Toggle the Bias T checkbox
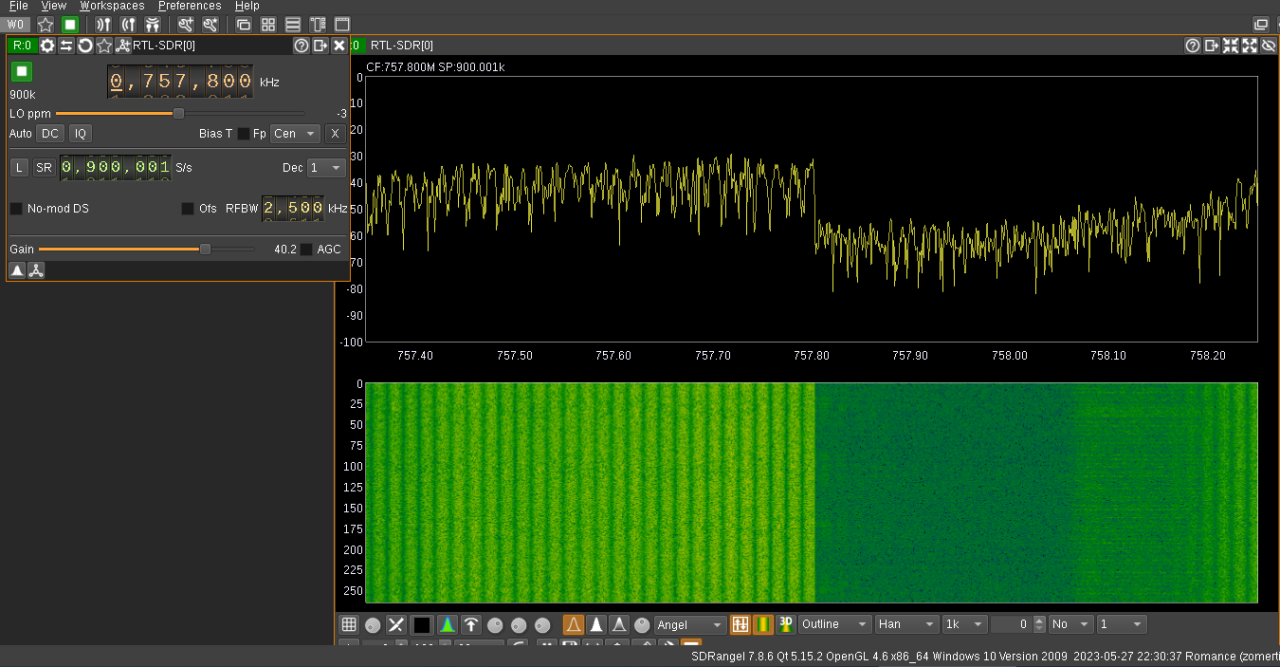Viewport: 1280px width, 667px height. [x=243, y=133]
